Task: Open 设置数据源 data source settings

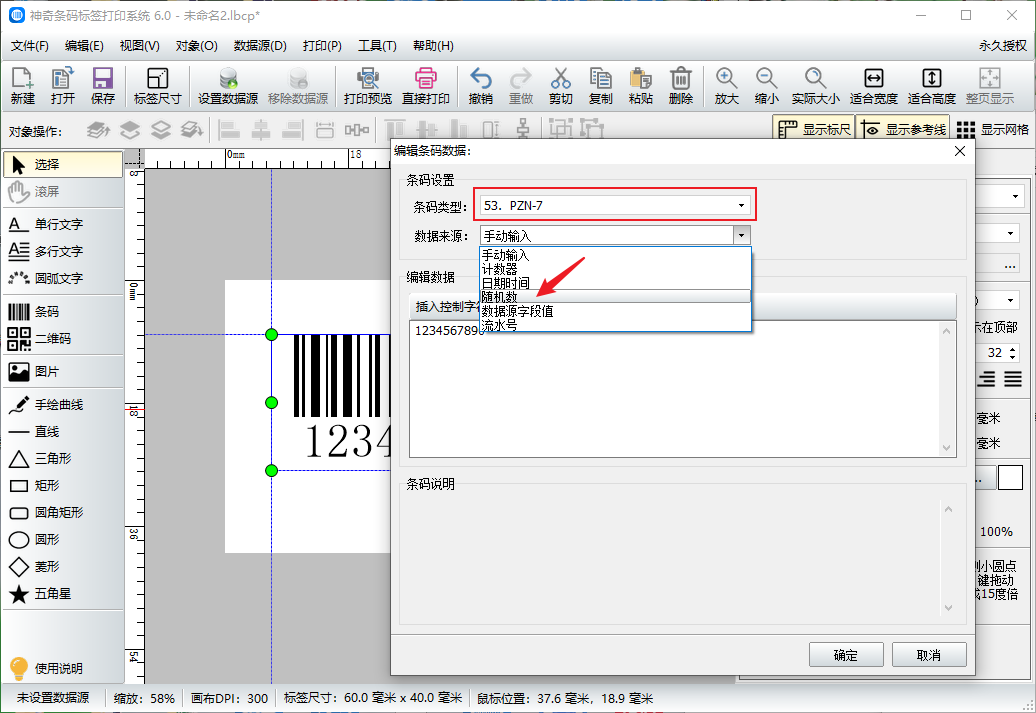Action: 228,86
